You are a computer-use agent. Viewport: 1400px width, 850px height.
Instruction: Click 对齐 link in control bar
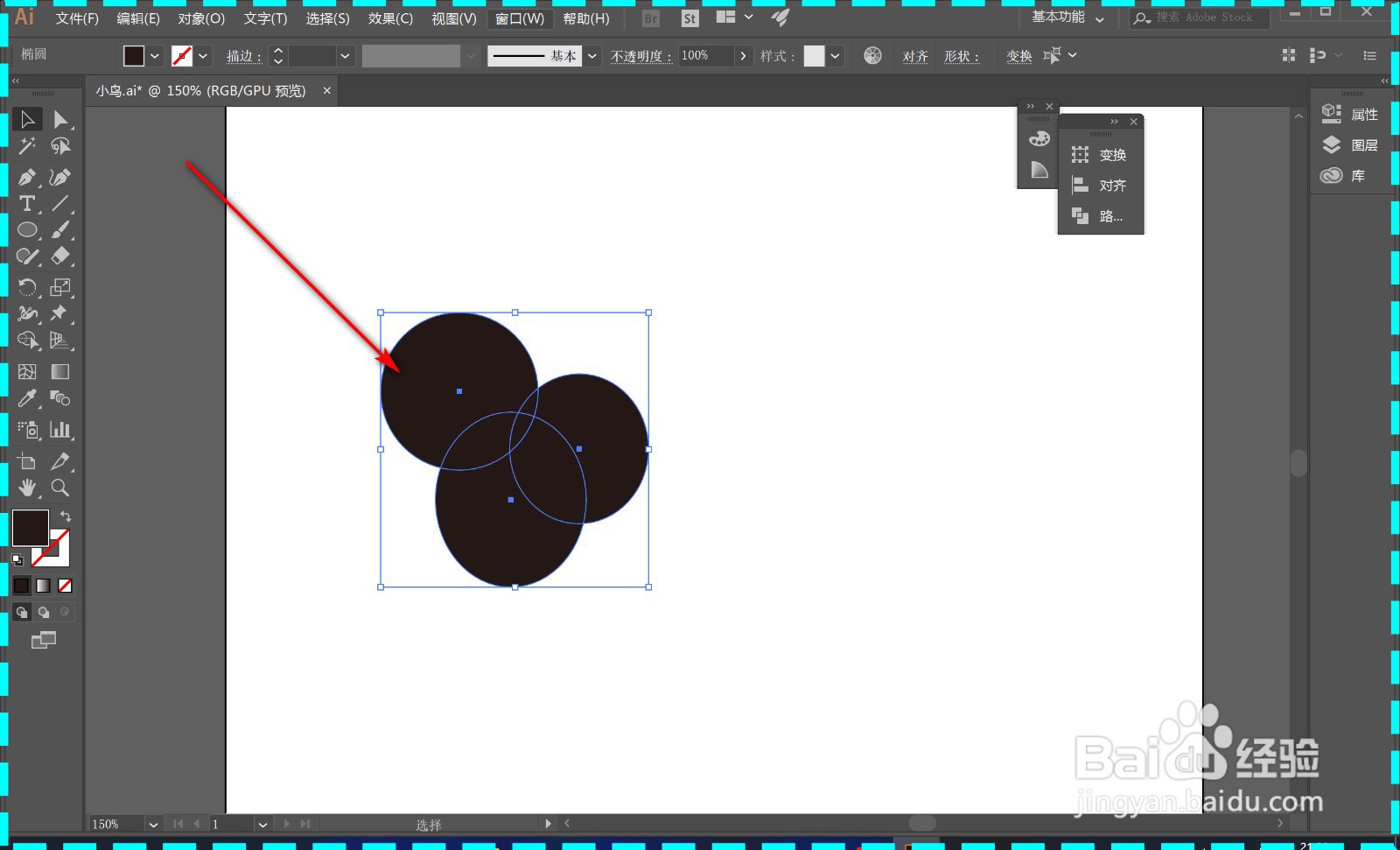(915, 57)
